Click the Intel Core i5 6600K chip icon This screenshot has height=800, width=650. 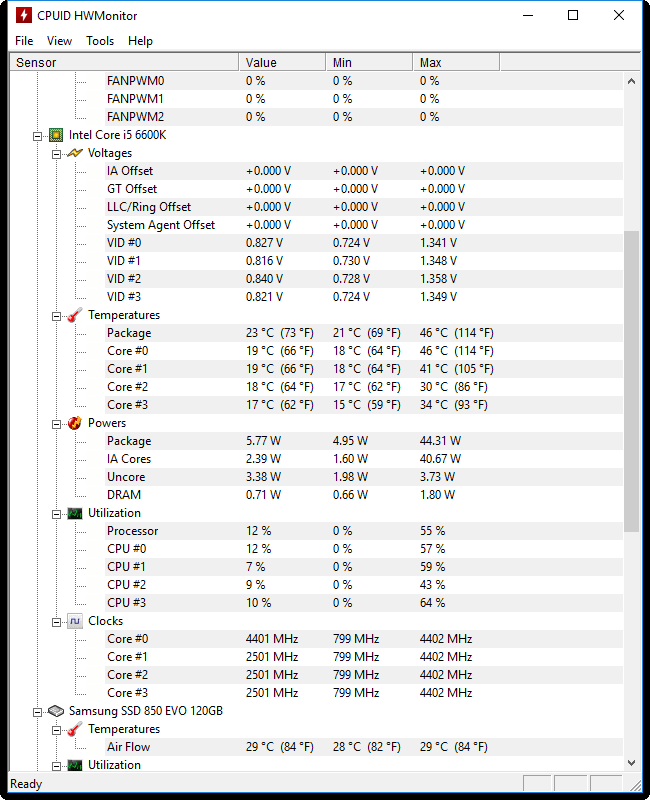56,135
